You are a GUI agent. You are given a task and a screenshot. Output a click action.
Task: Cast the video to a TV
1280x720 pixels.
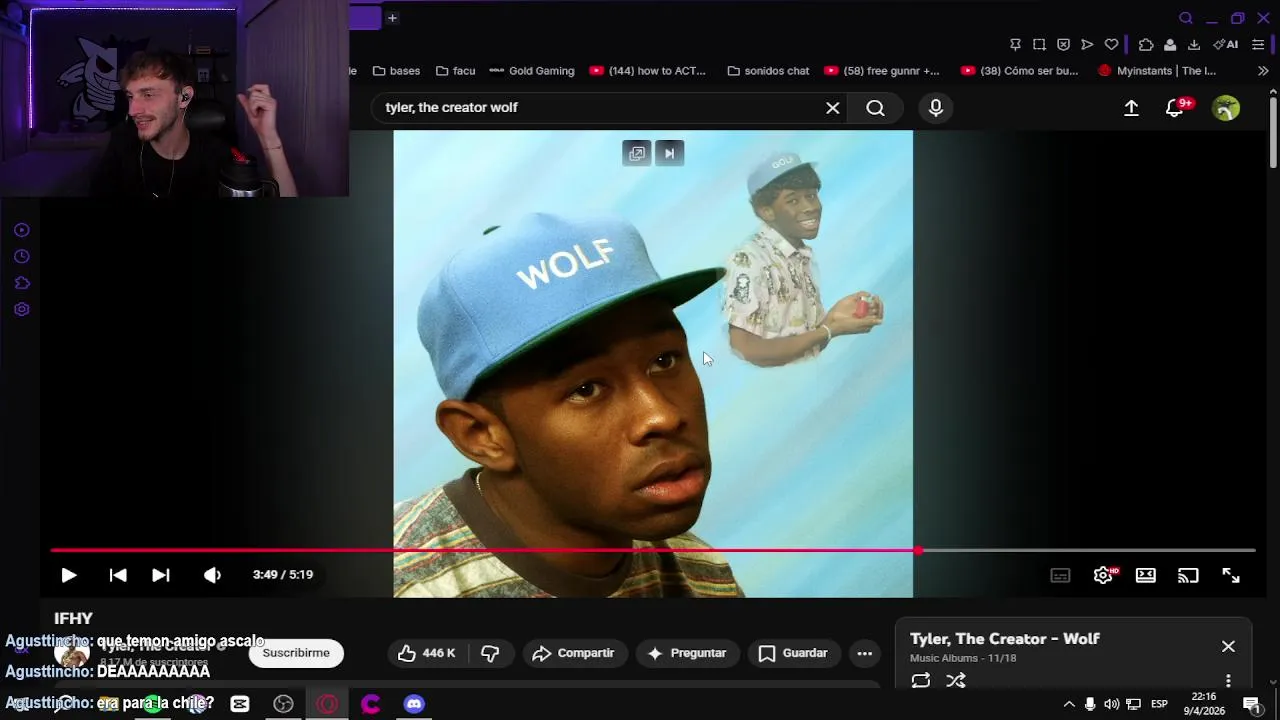click(1188, 575)
